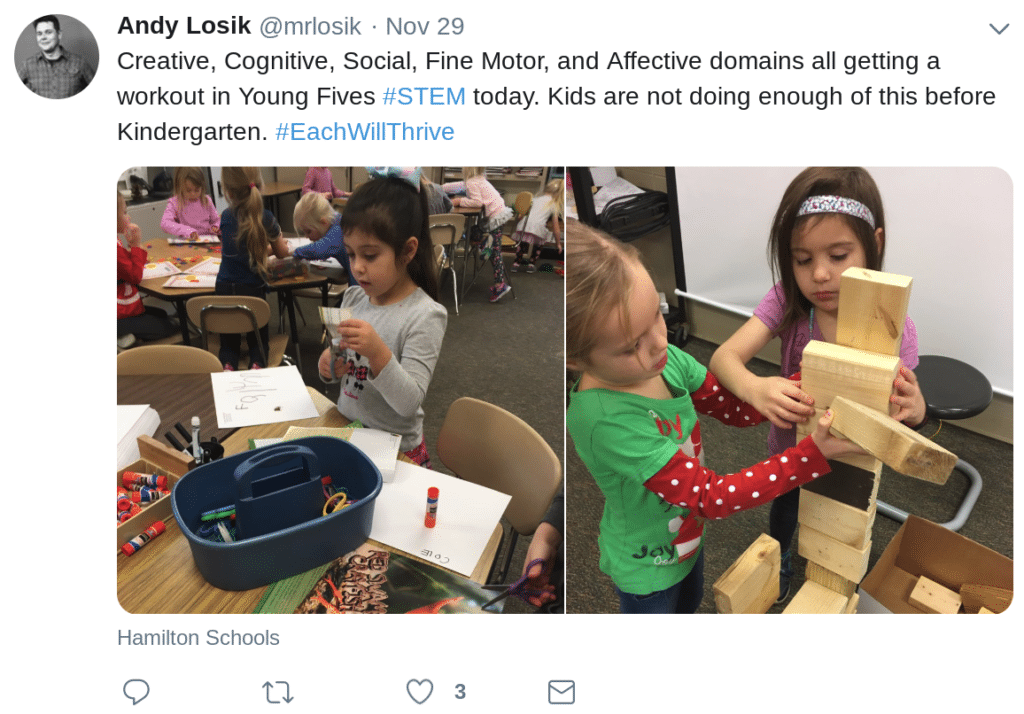Like the tweet with the heart icon
This screenshot has width=1024, height=714.
pos(419,691)
